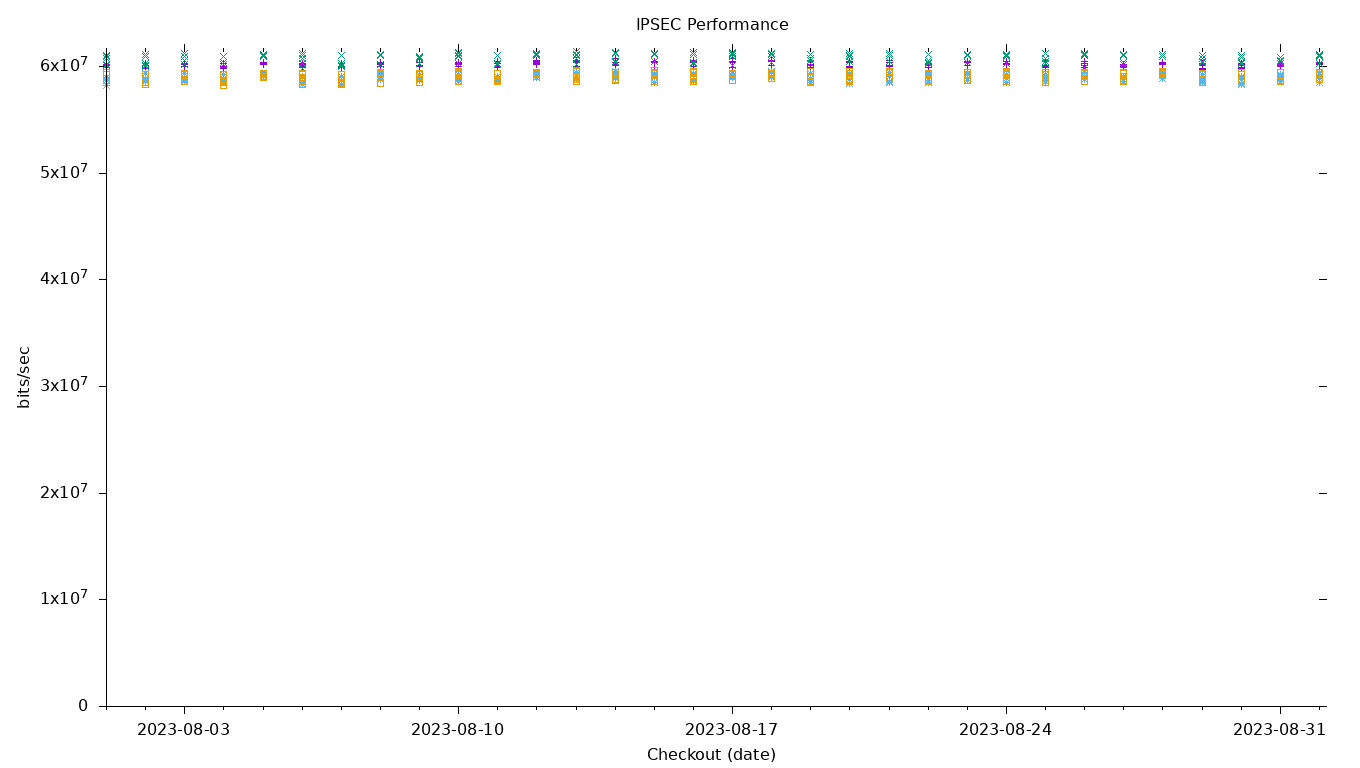
Task: Click the 2023-08-17 date label
Action: click(732, 730)
